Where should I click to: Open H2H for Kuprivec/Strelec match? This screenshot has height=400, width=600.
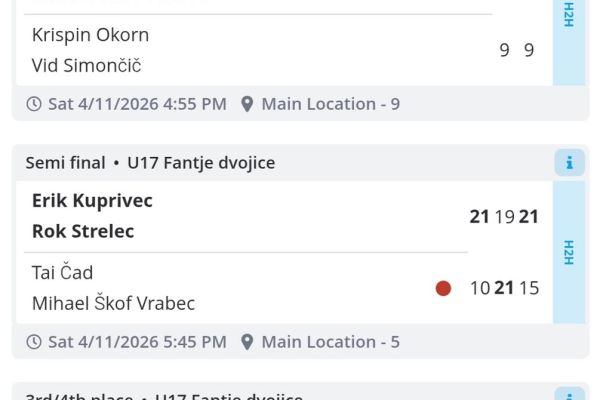pos(569,252)
